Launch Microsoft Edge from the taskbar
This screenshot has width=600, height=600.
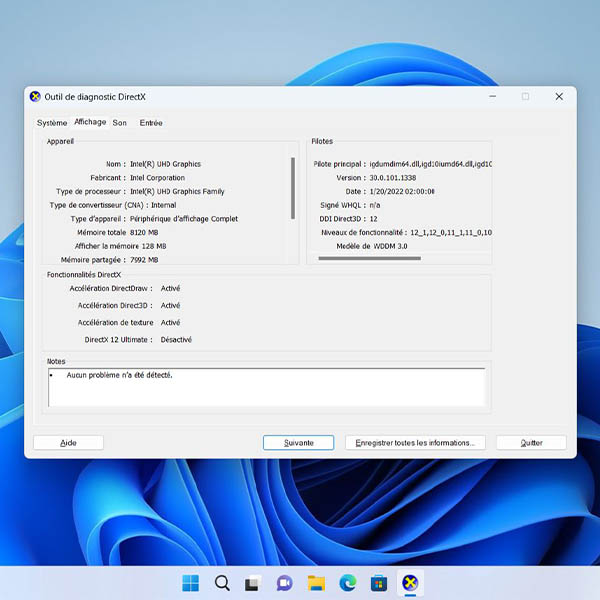(347, 583)
